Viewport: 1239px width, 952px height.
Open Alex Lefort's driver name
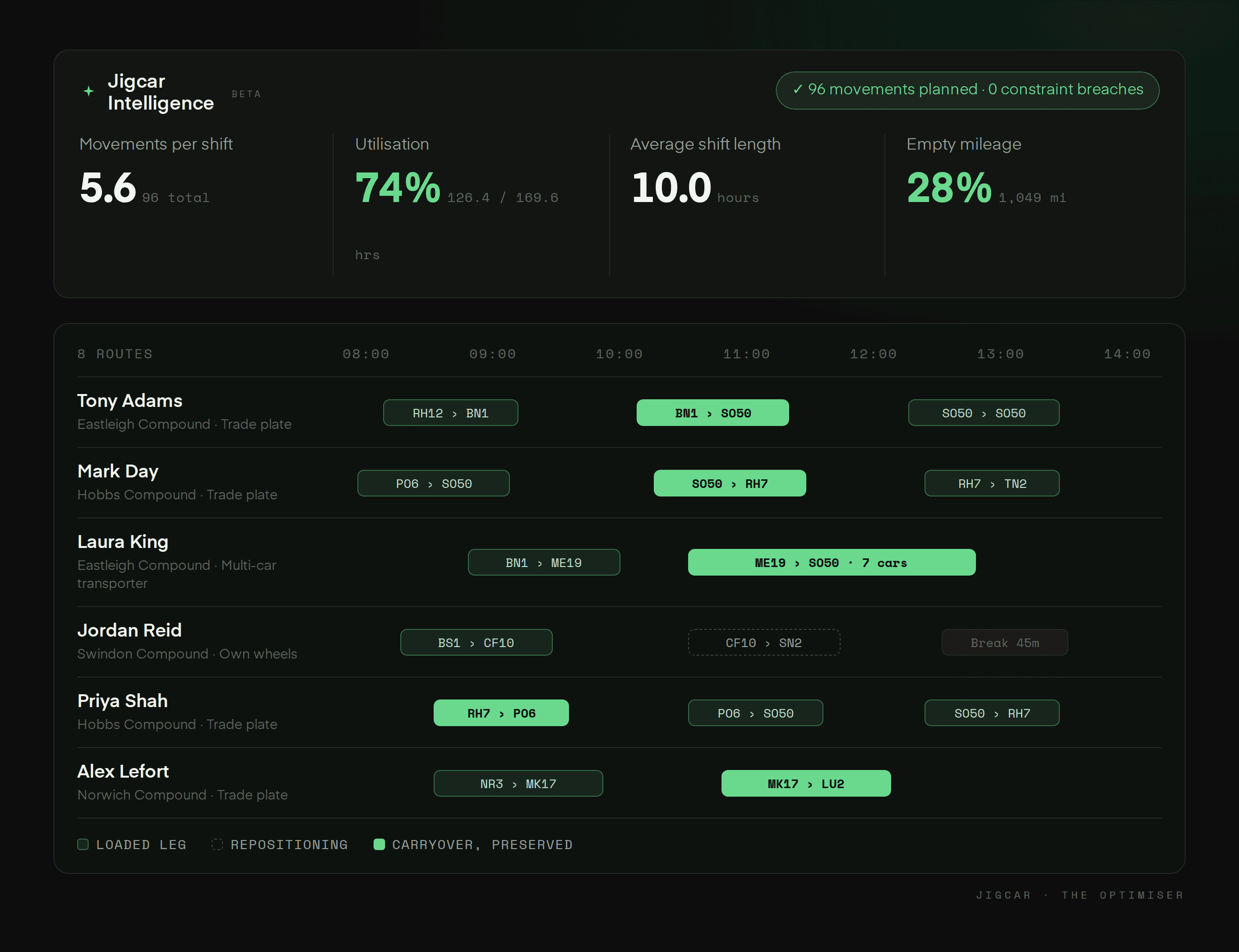tap(123, 771)
